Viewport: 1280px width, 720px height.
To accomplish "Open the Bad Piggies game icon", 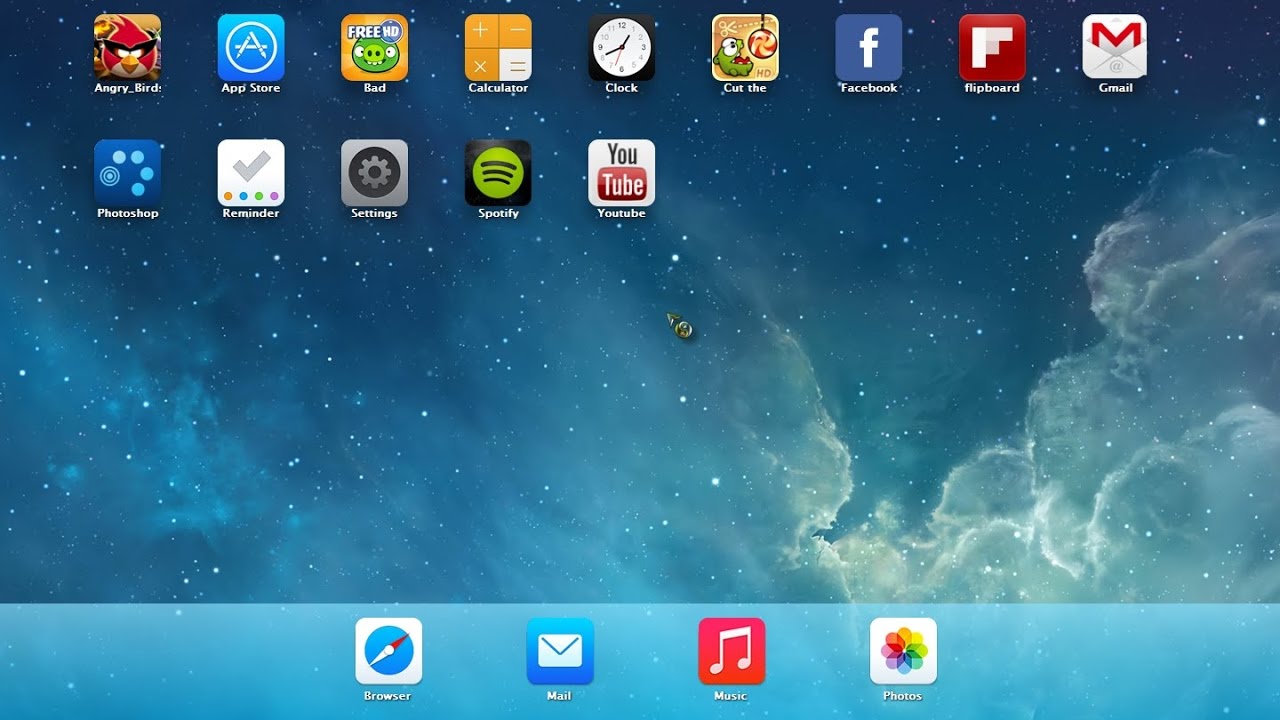I will [x=374, y=47].
